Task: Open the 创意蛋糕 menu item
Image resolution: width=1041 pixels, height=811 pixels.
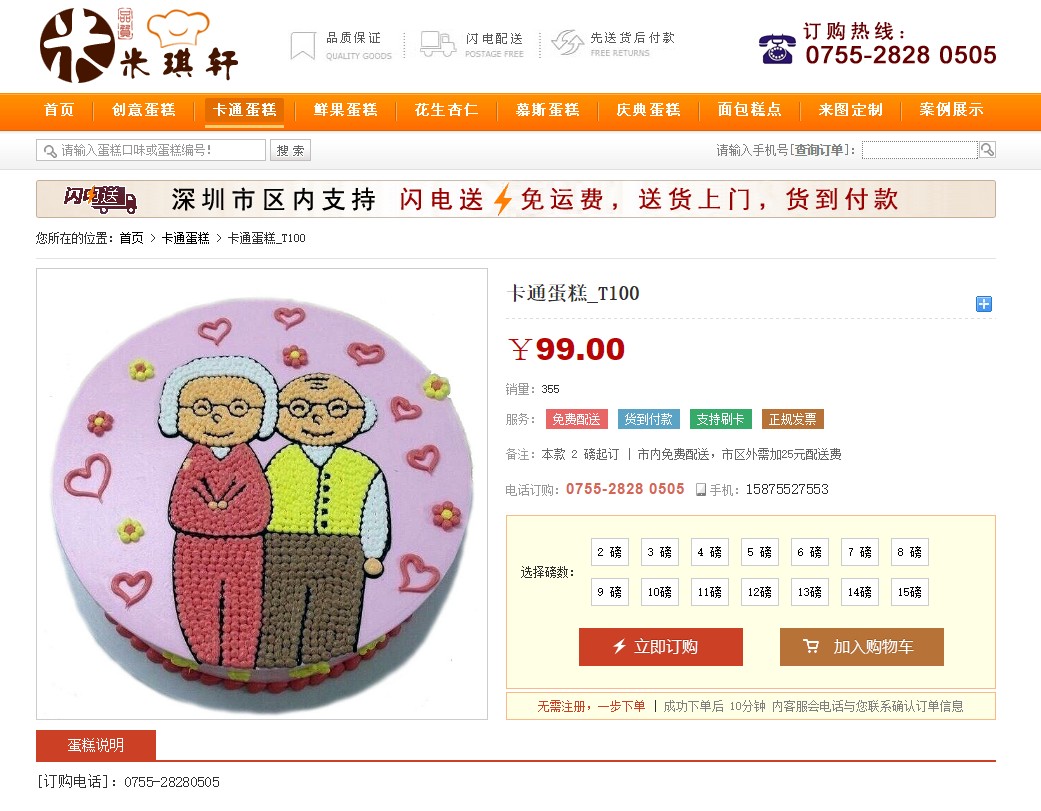Action: click(143, 110)
